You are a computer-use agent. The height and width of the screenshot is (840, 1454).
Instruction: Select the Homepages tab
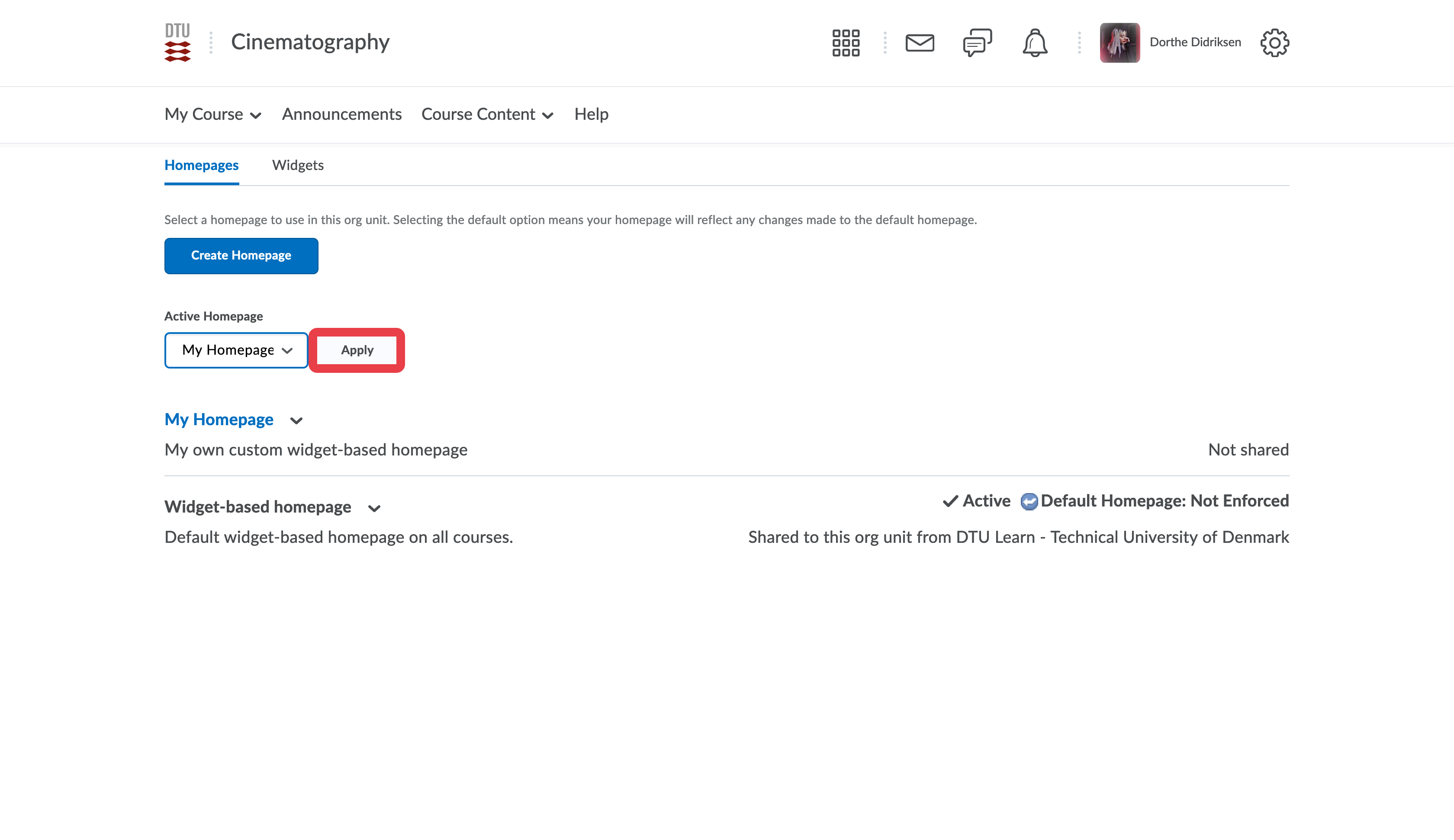pos(201,165)
